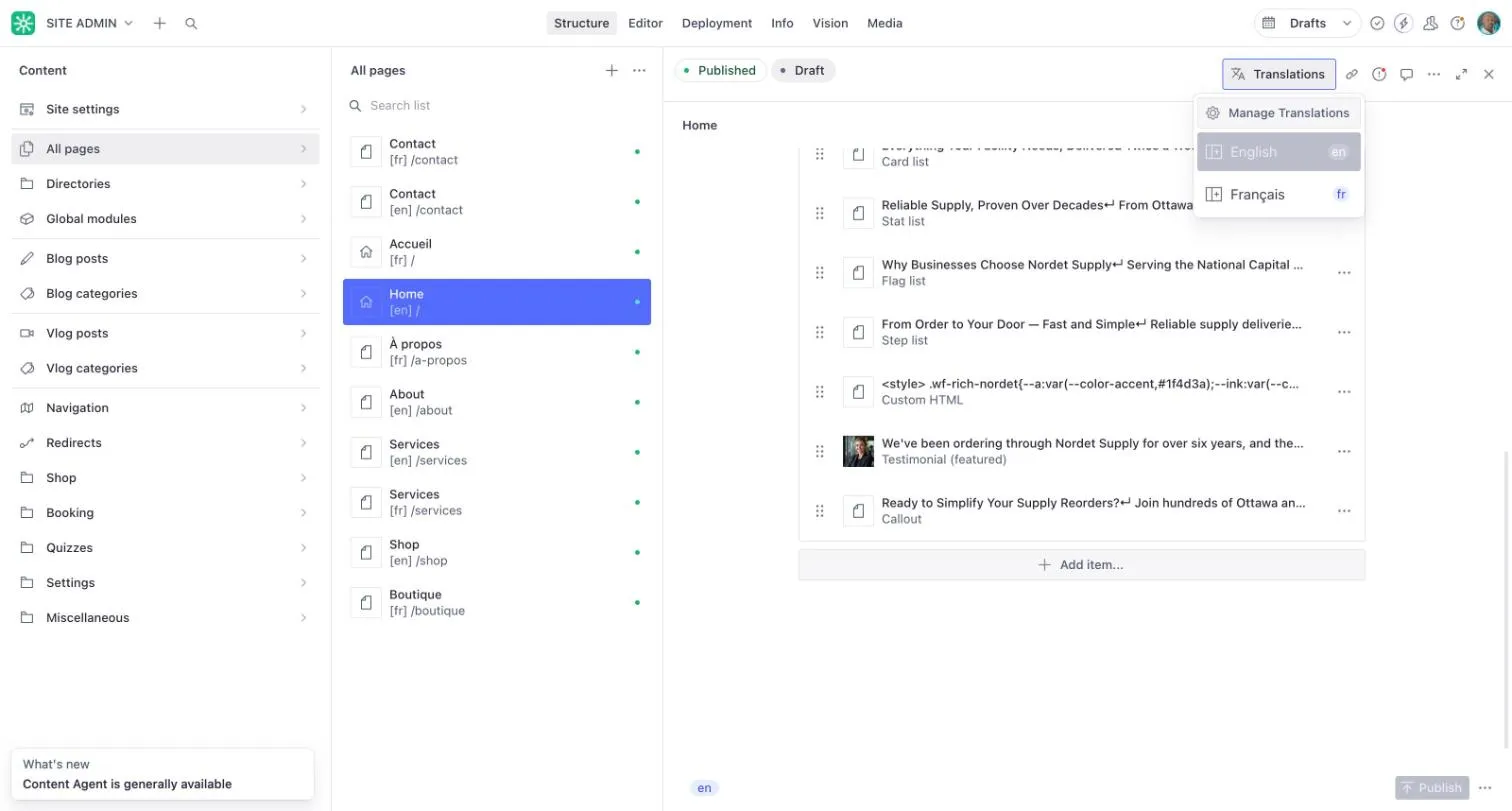The height and width of the screenshot is (811, 1512).
Task: Click the Publish button
Action: (1432, 787)
